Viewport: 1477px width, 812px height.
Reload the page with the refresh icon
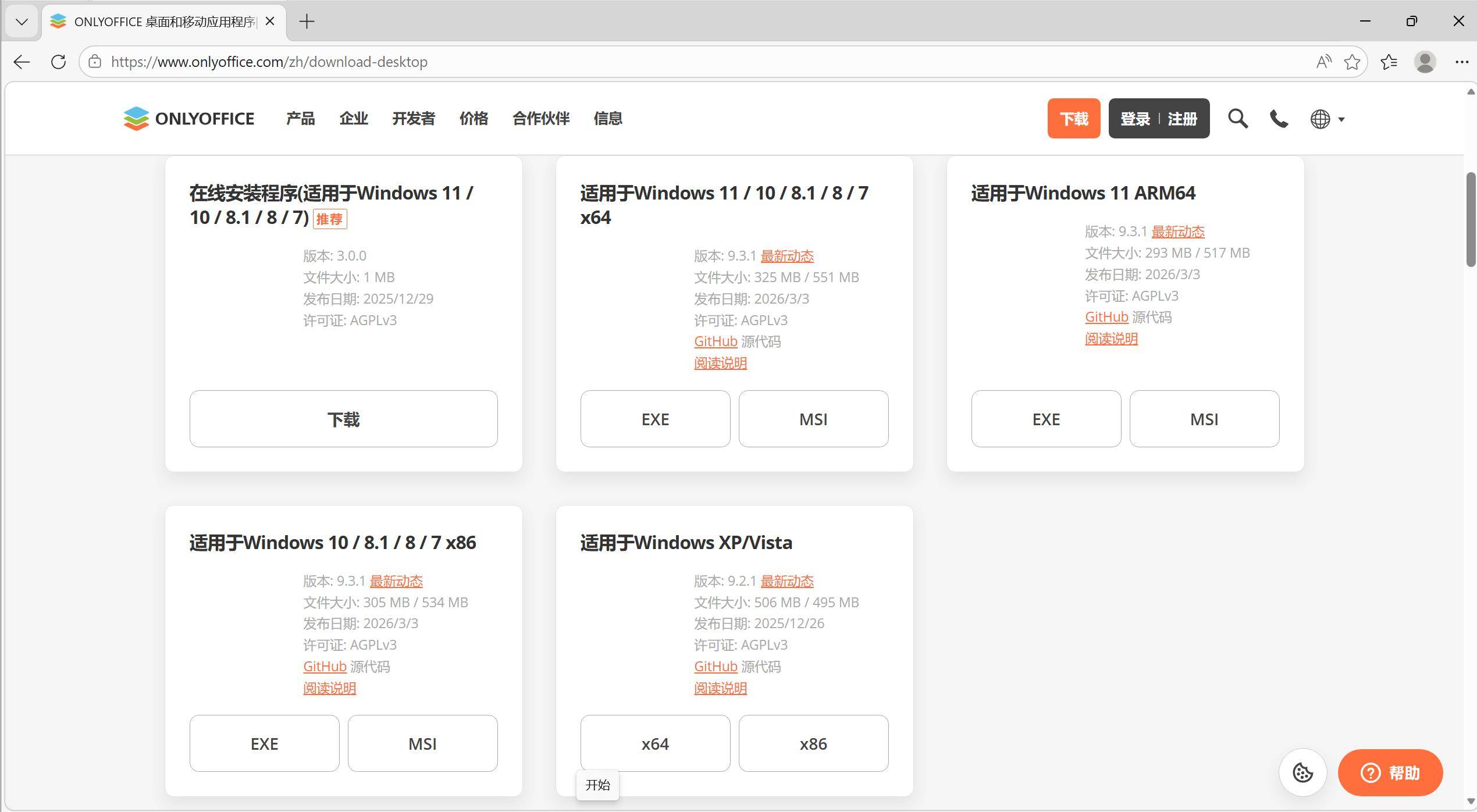58,62
